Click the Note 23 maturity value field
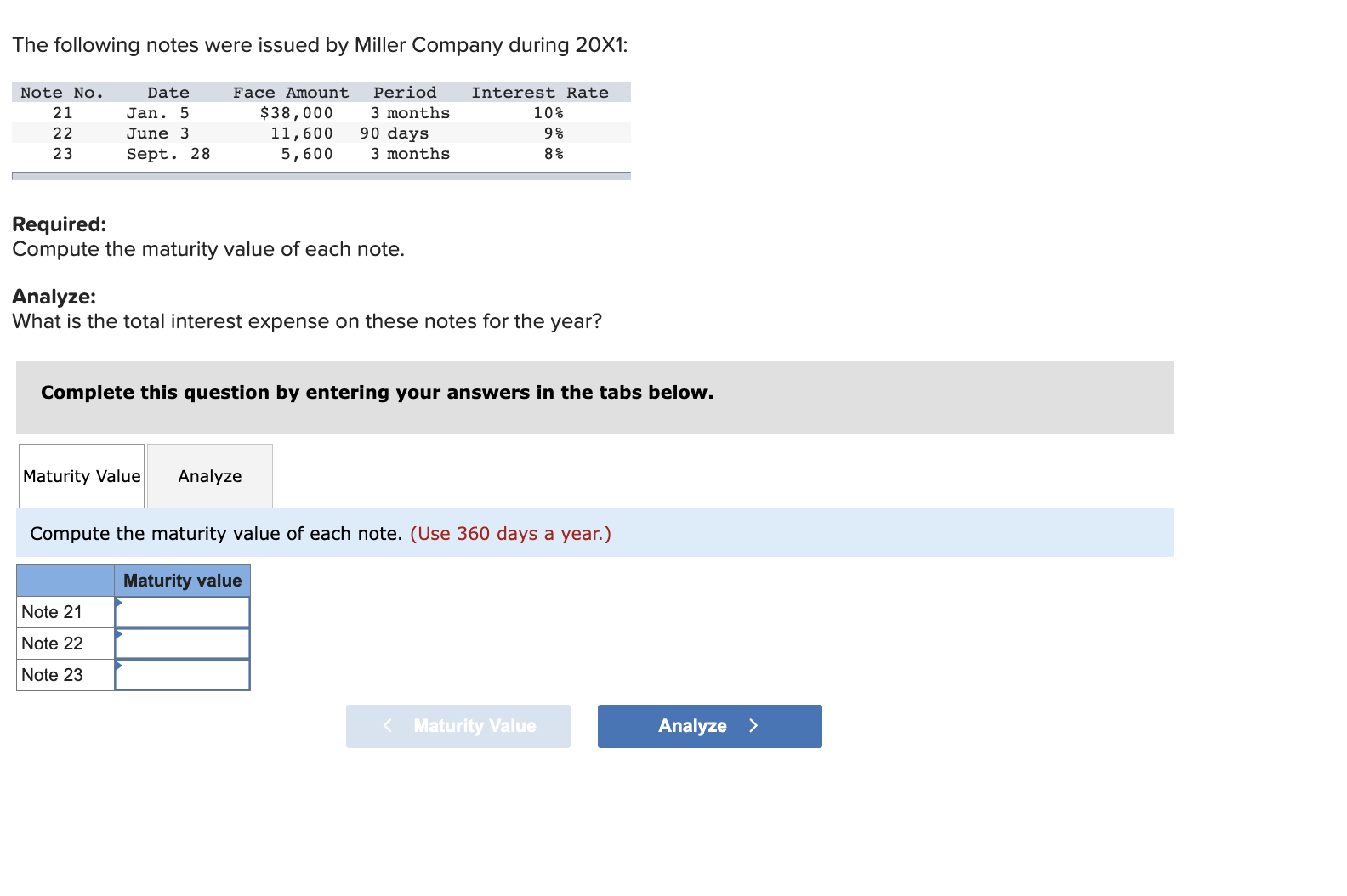 pos(182,675)
